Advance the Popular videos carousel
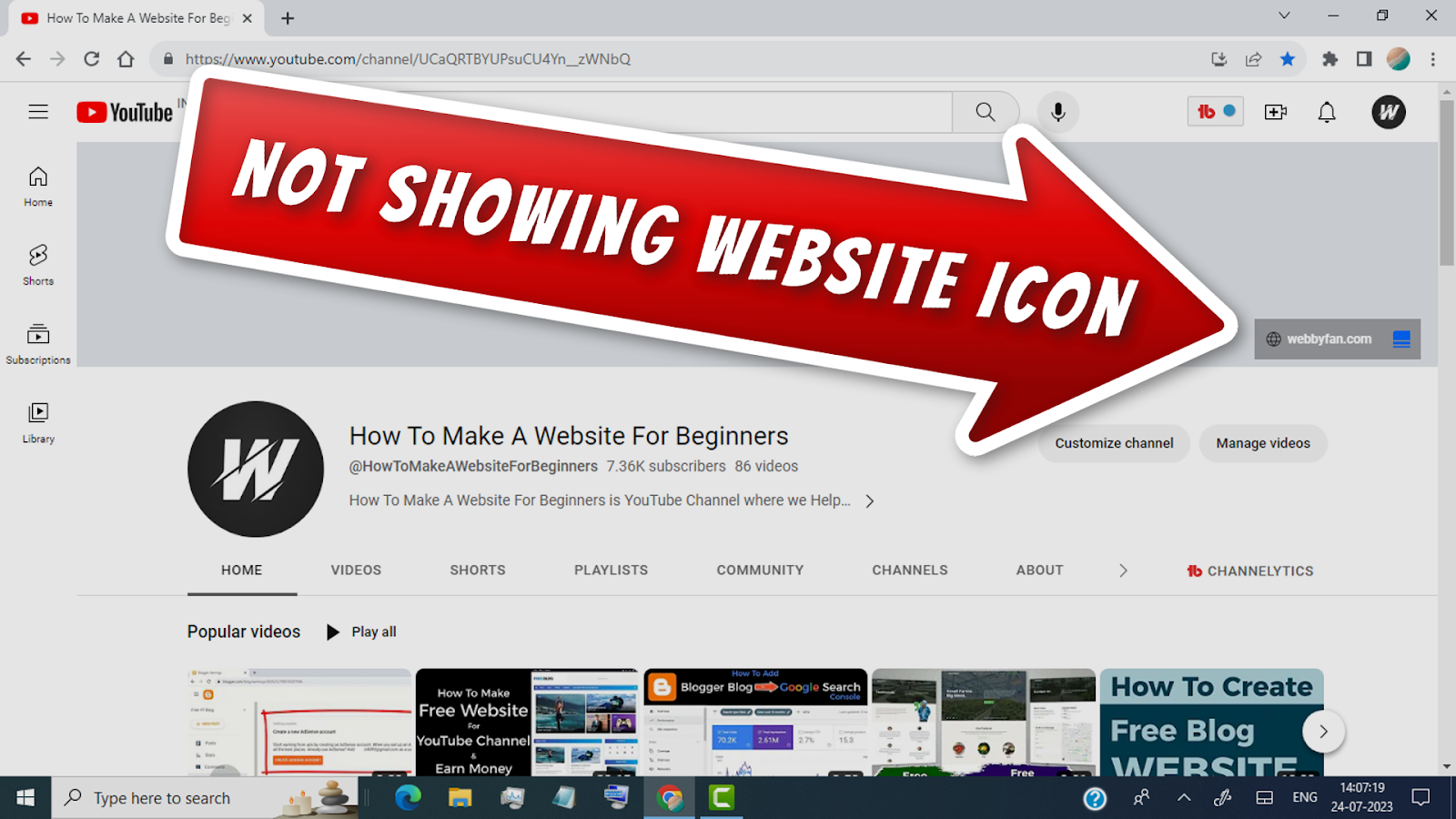This screenshot has width=1456, height=819. (1323, 732)
